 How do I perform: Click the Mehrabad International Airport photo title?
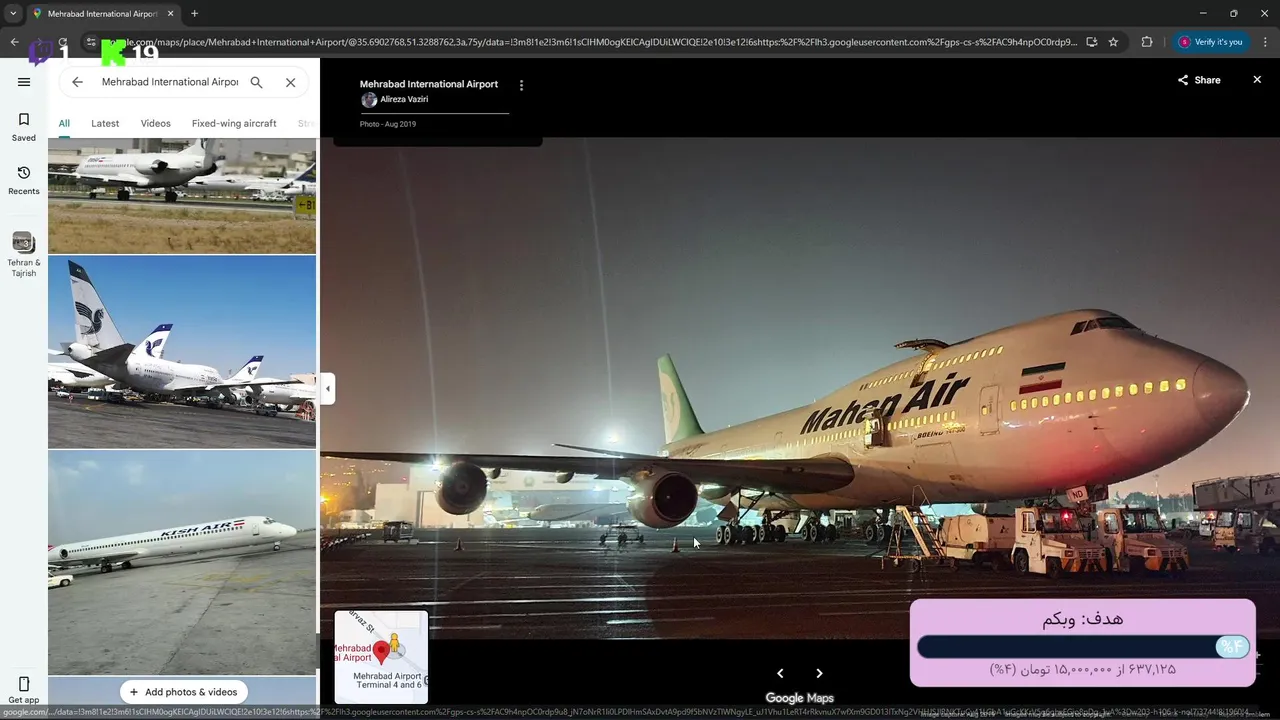(429, 84)
